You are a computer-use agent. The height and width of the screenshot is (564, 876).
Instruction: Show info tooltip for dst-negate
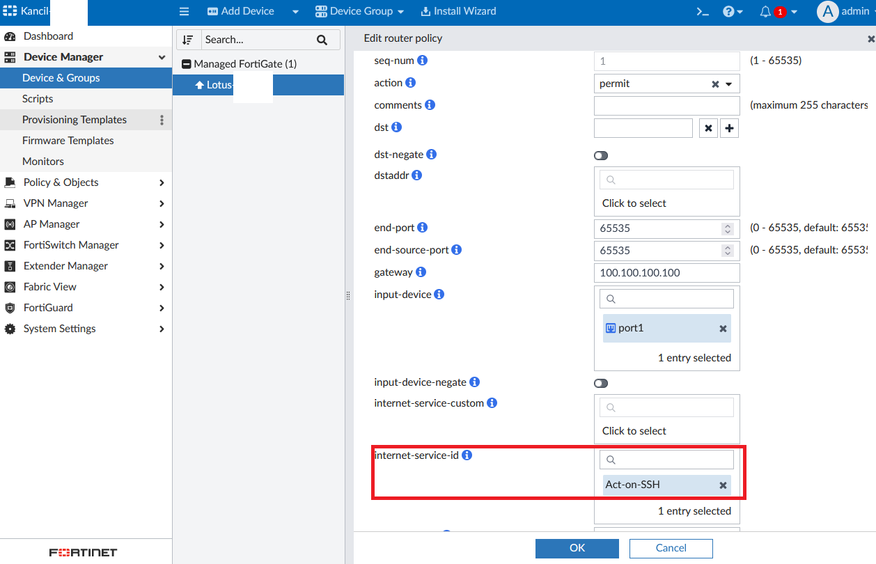click(x=431, y=154)
